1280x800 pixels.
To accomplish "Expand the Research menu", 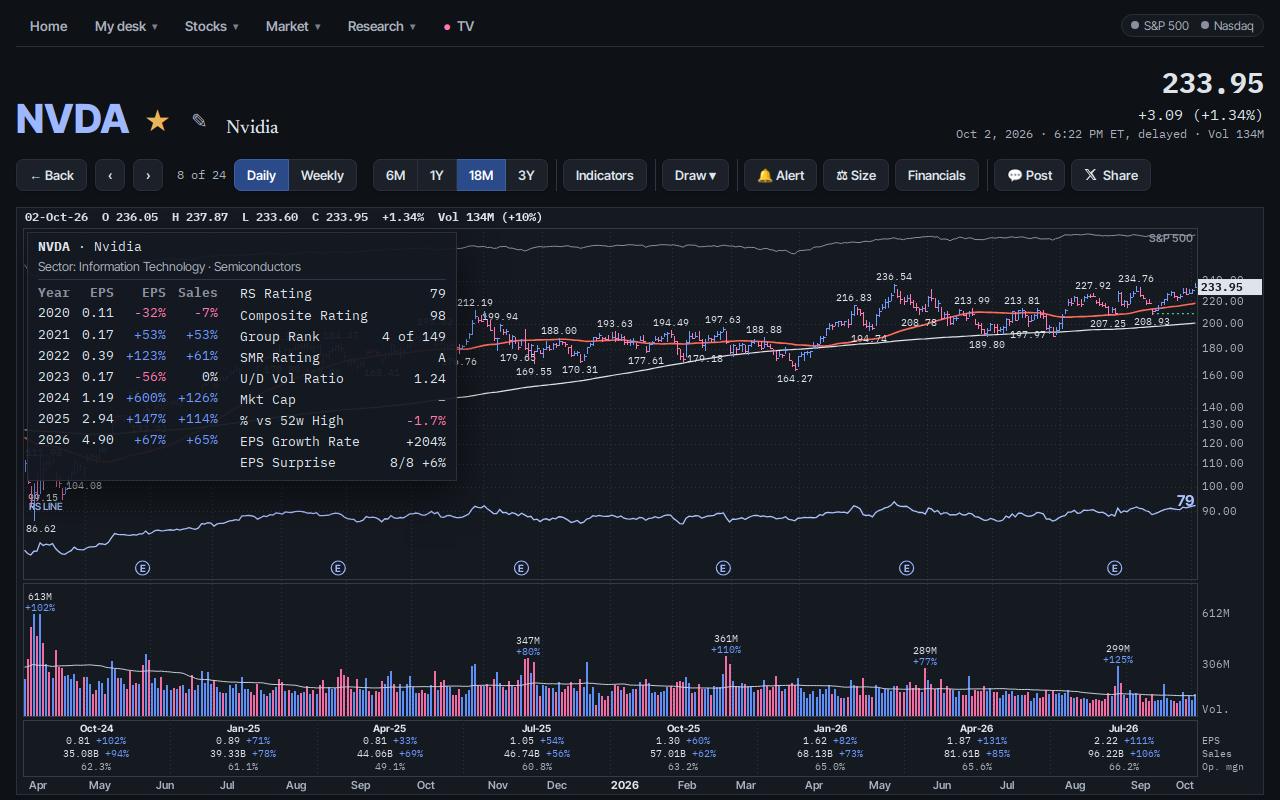I will [381, 26].
